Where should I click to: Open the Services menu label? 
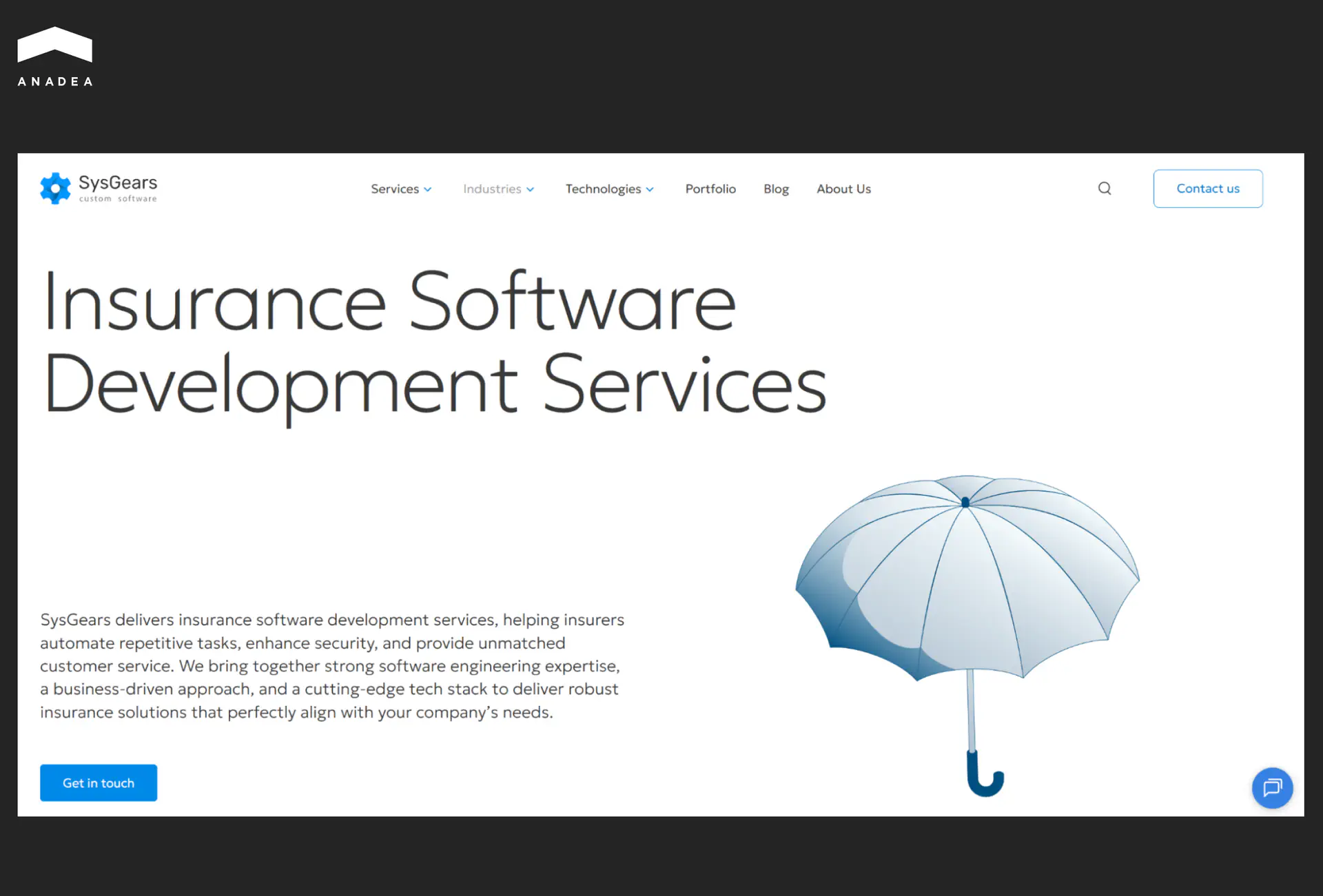click(x=394, y=189)
